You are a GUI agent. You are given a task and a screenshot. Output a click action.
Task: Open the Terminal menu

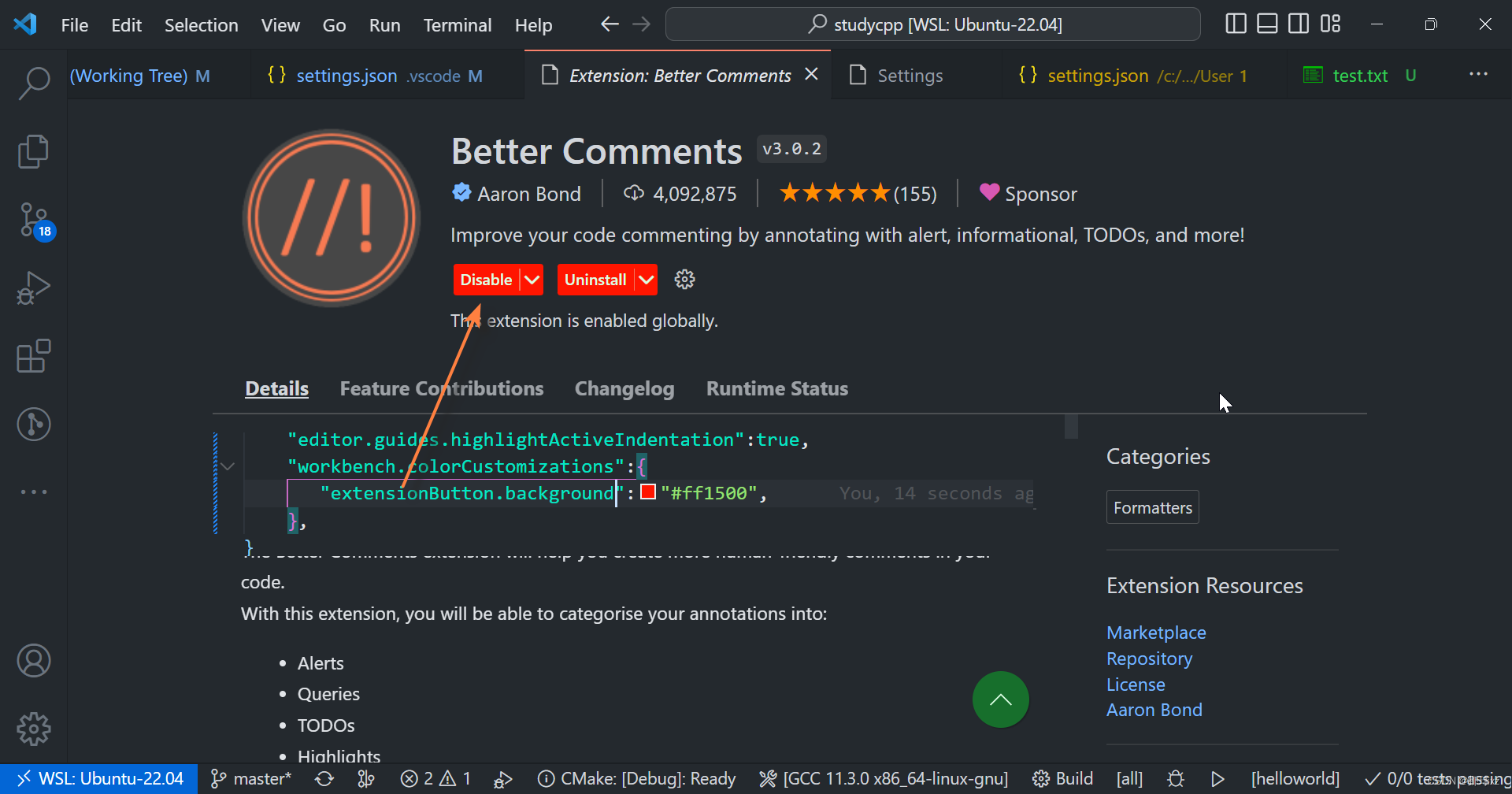[x=458, y=24]
